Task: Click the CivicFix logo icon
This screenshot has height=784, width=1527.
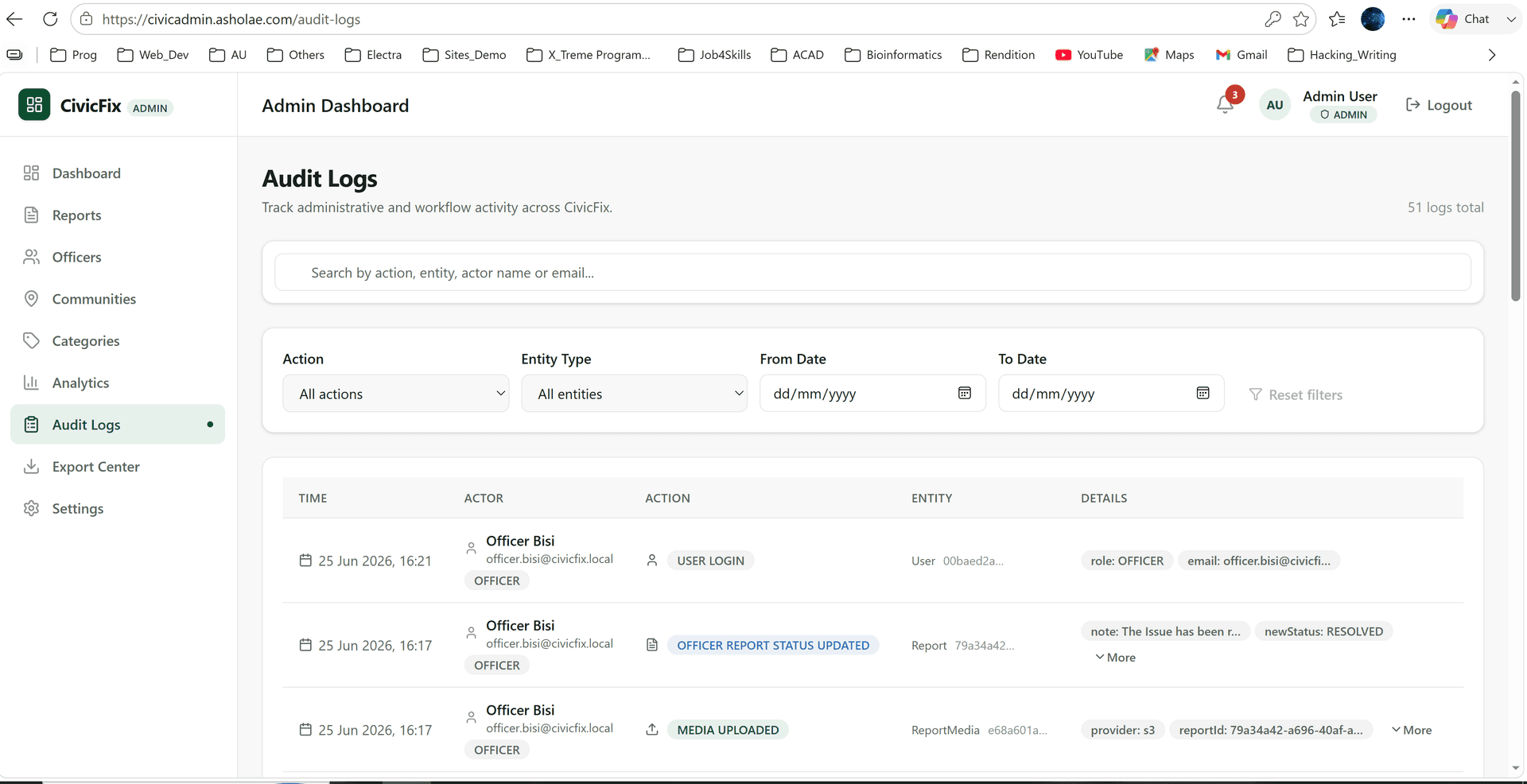Action: point(34,105)
